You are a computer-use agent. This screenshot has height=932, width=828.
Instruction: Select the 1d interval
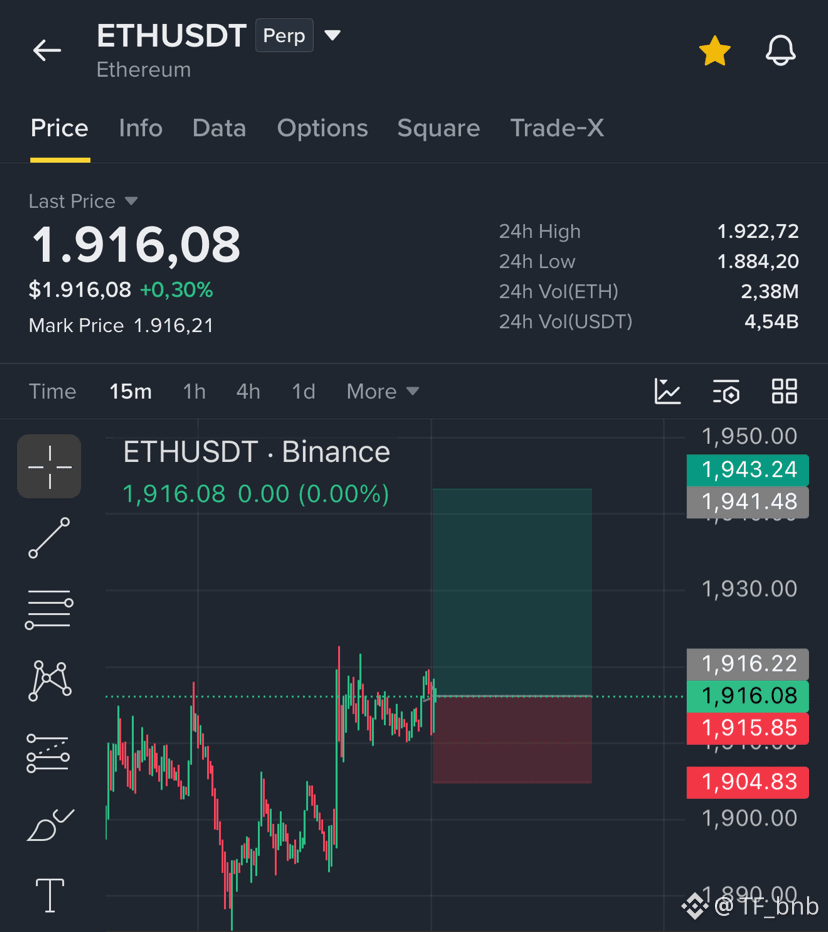pyautogui.click(x=303, y=392)
